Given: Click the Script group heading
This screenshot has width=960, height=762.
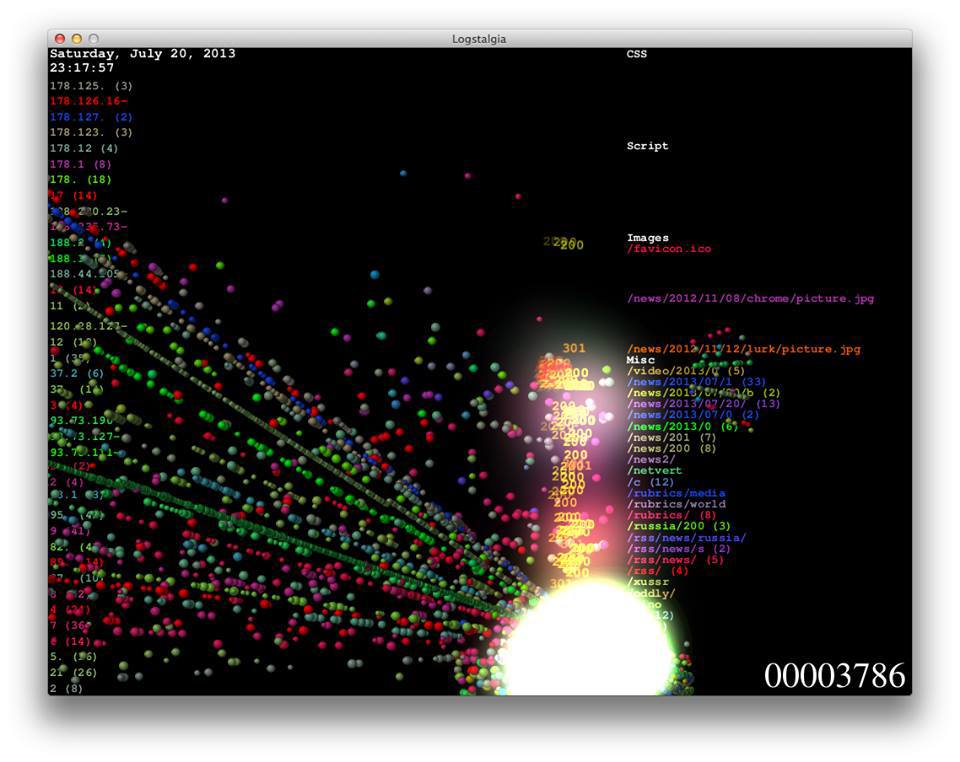Looking at the screenshot, I should [648, 146].
